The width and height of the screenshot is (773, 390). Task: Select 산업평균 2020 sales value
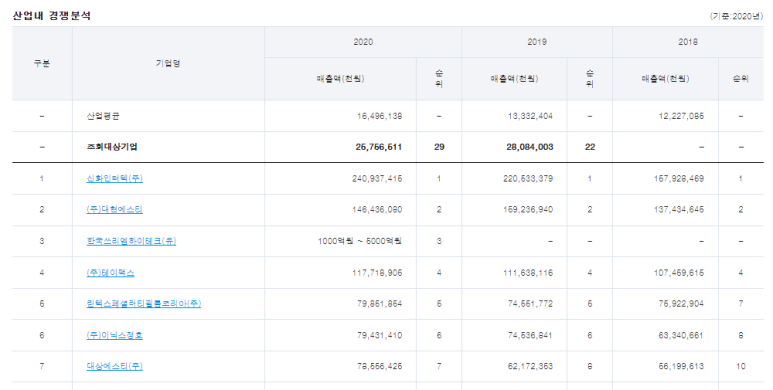[x=380, y=116]
